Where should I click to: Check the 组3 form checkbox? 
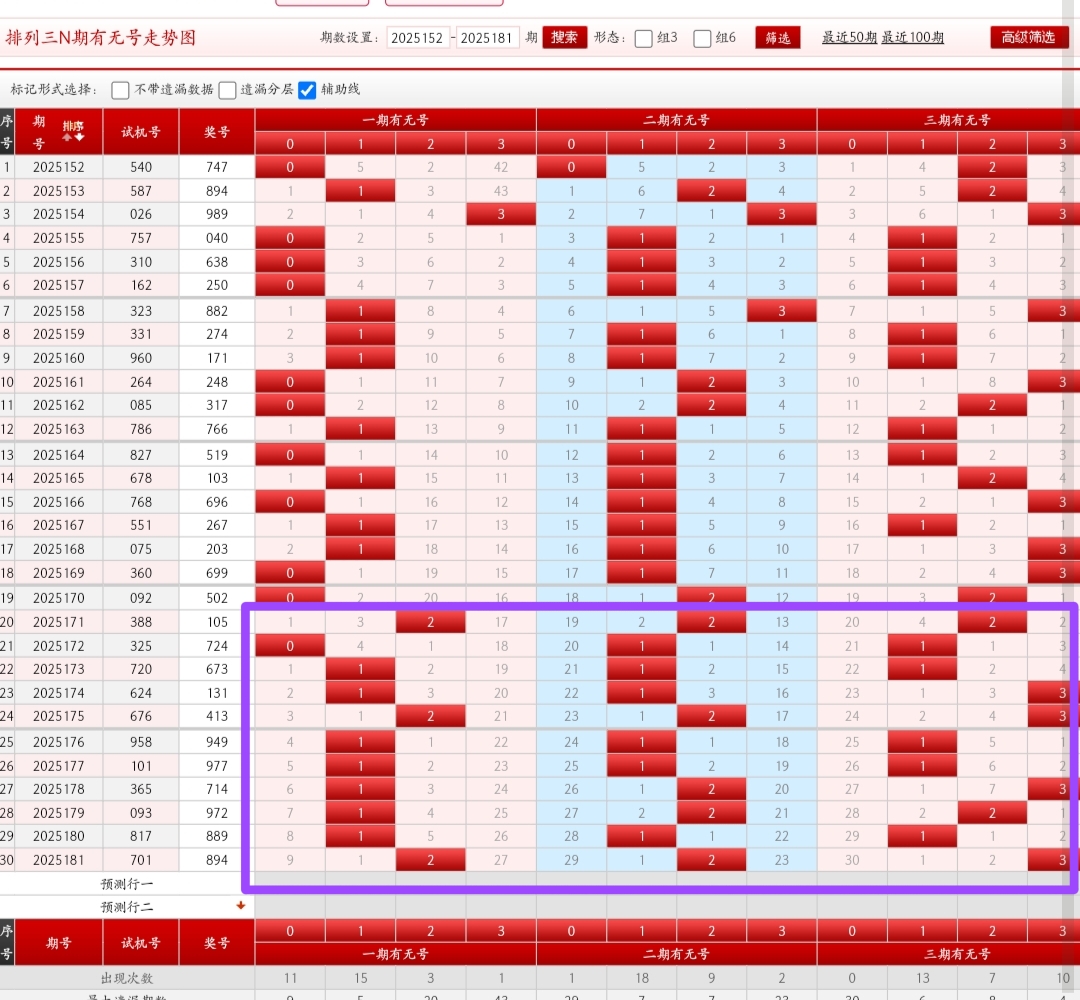644,38
